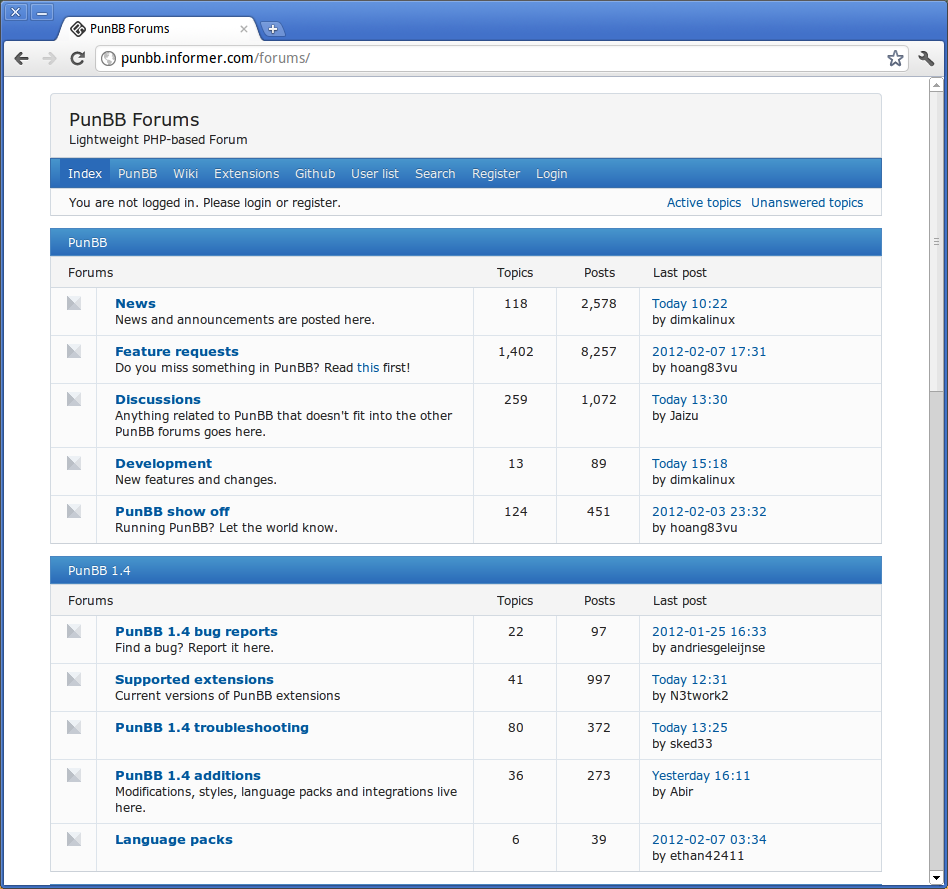Open the PunBB navigation link
This screenshot has width=948, height=889.
[137, 174]
